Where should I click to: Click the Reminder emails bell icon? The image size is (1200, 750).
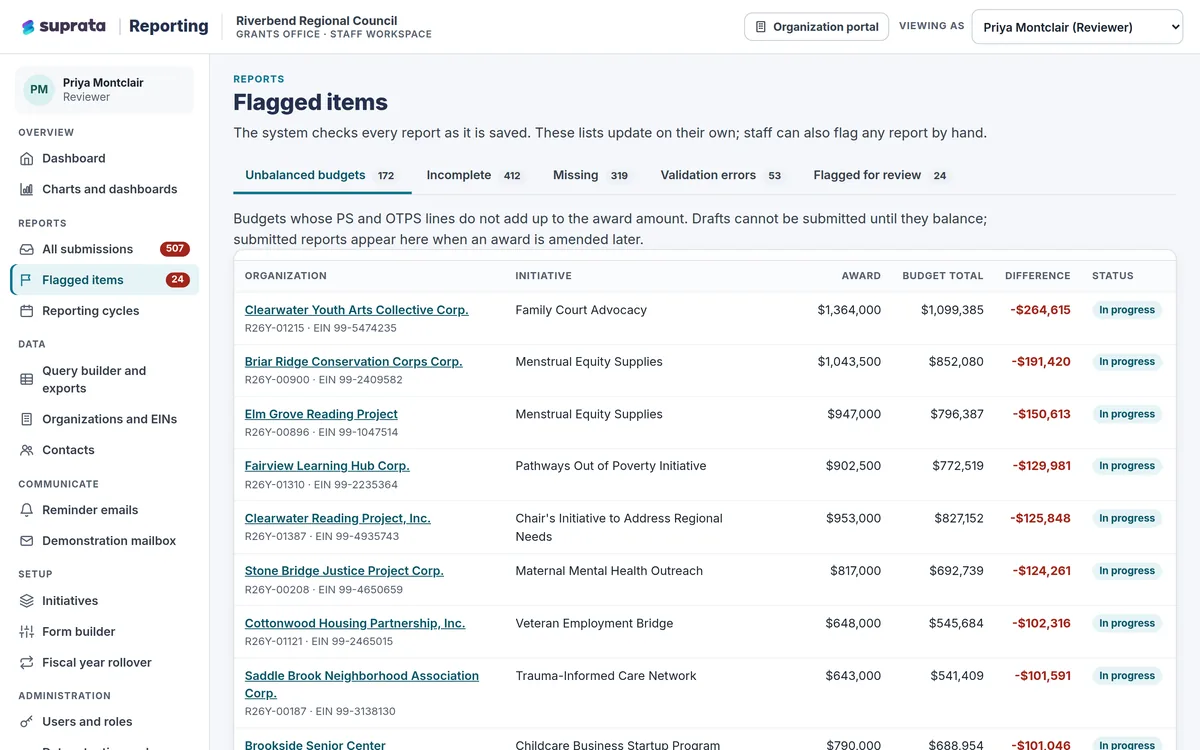coord(27,510)
